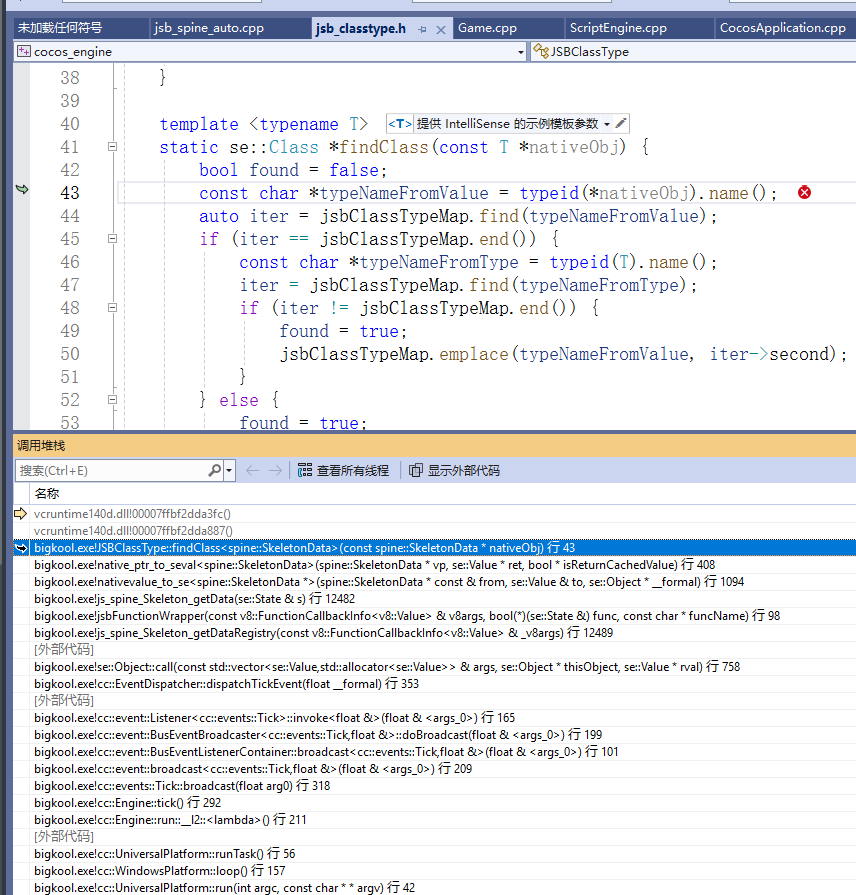Click the emplace call on line 50

(473, 354)
